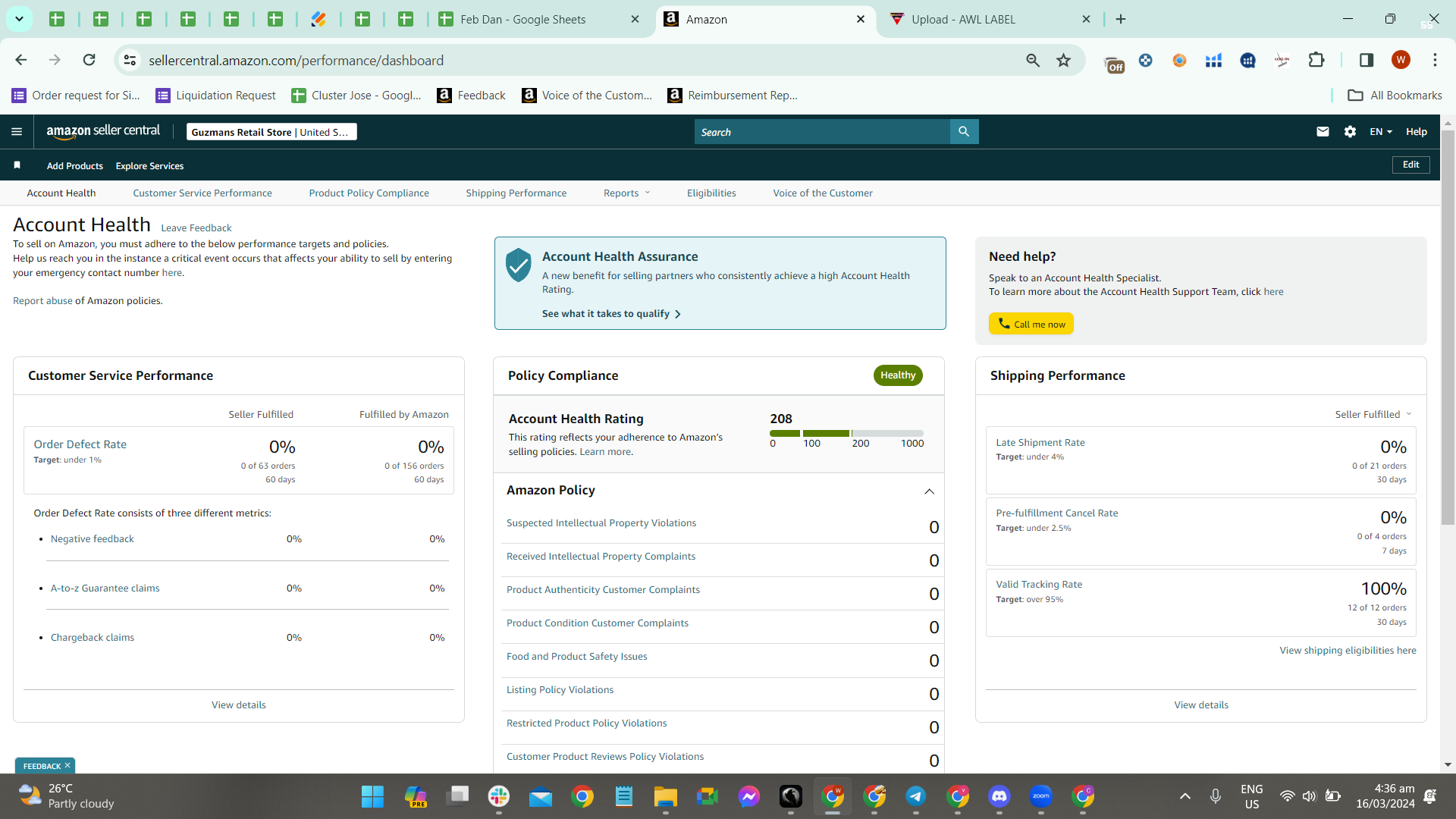The width and height of the screenshot is (1456, 819).
Task: Bookmark this page with the star icon
Action: tap(1064, 60)
